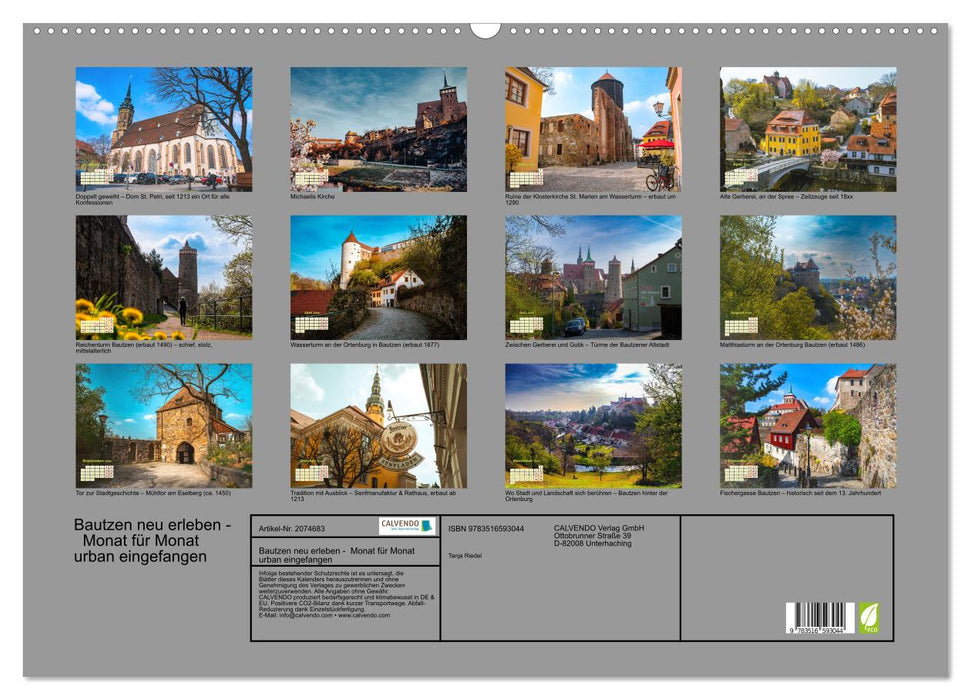The width and height of the screenshot is (971, 700).
Task: Click the calendar grid on the Wasserturm Ortenburg image
Action: coord(311,322)
